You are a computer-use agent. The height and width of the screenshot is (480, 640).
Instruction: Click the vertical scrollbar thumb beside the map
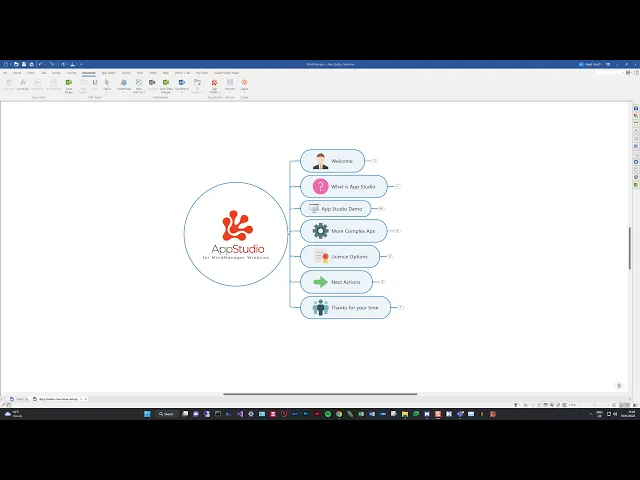630,248
